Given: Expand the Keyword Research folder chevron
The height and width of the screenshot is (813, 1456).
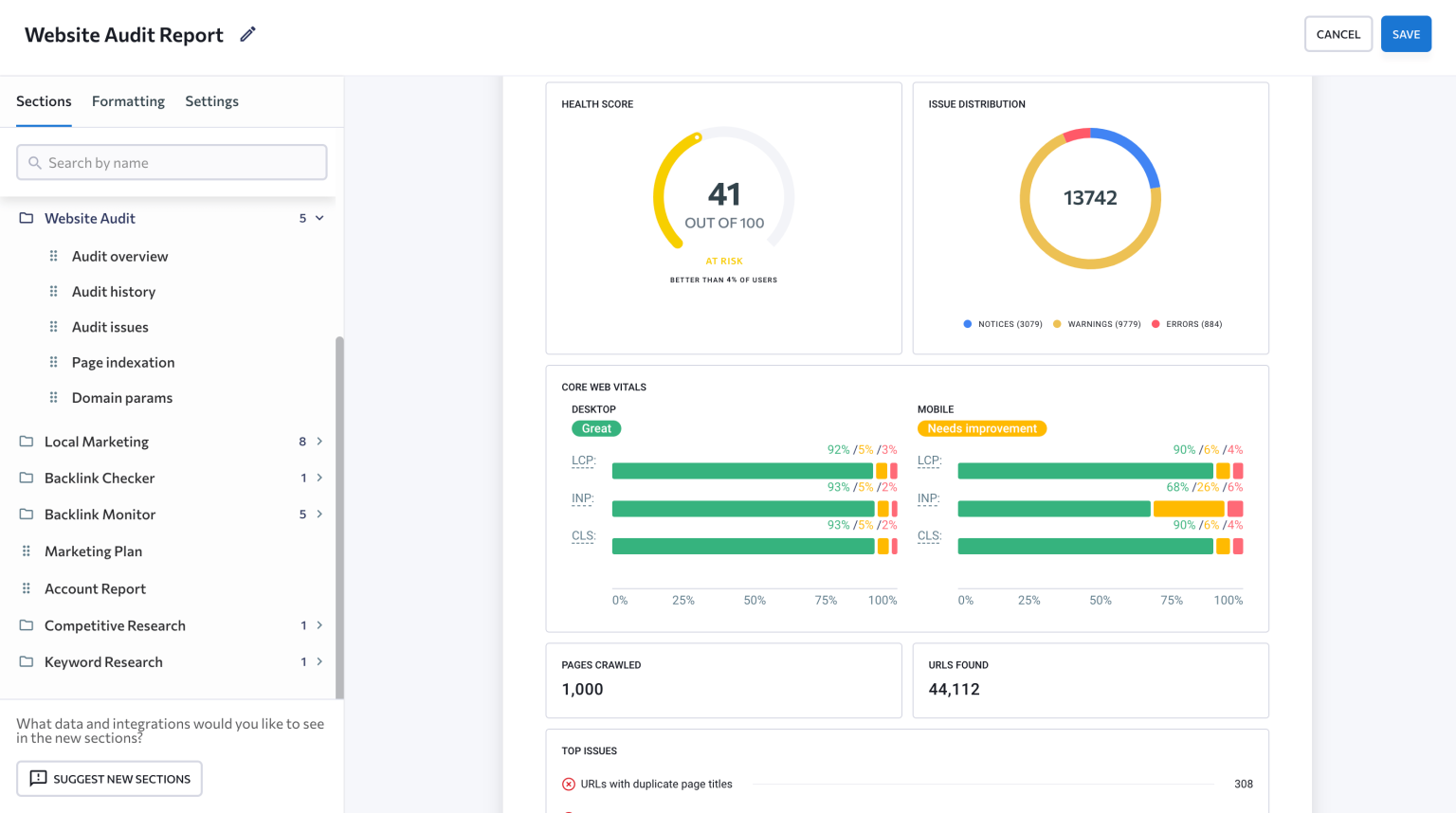Looking at the screenshot, I should (x=319, y=661).
